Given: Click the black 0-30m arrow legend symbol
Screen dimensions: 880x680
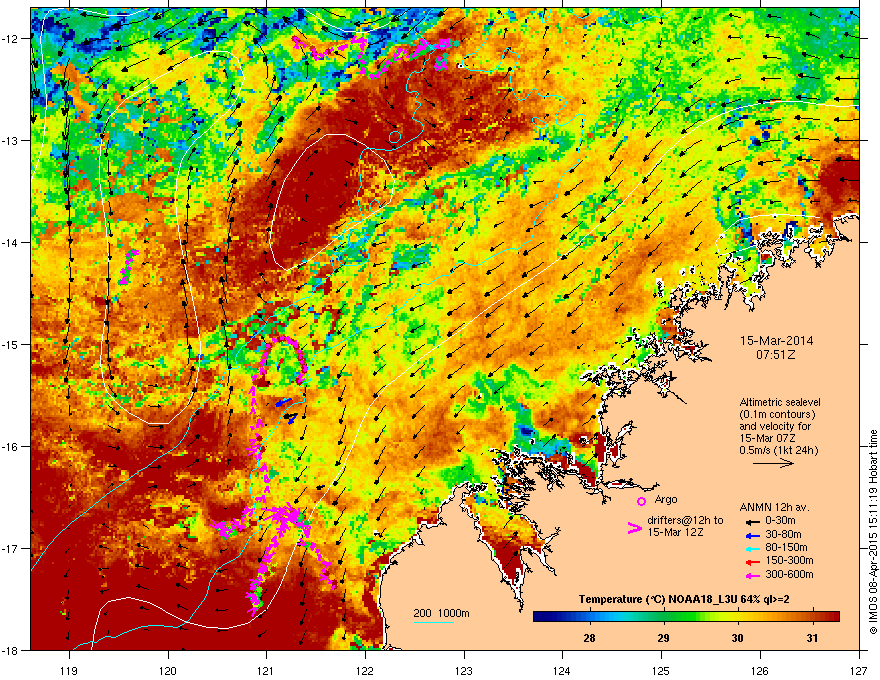Looking at the screenshot, I should click(753, 521).
